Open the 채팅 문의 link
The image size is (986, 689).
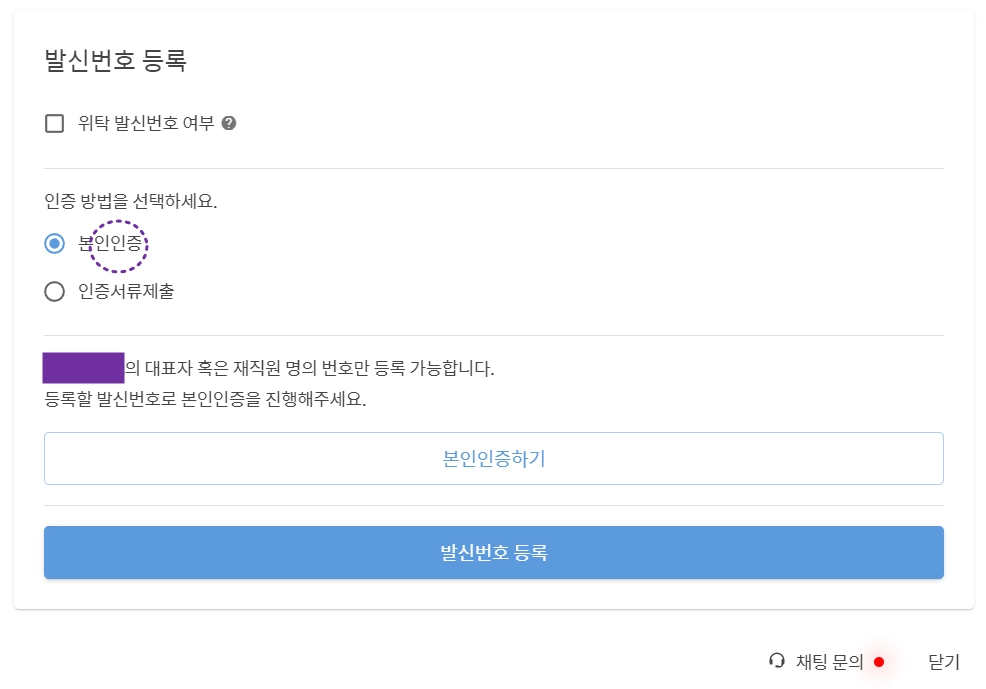tap(829, 662)
